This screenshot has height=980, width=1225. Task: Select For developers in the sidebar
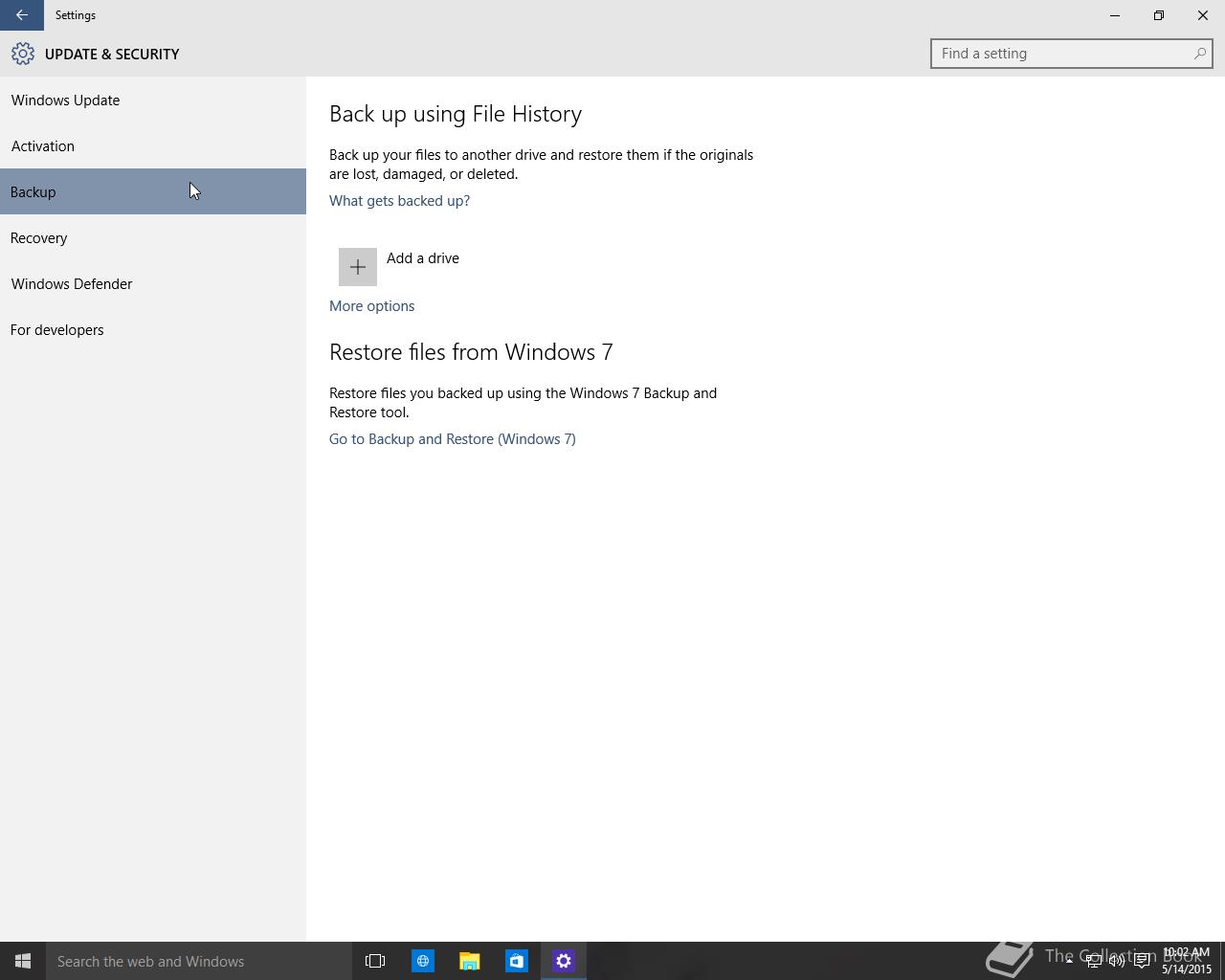(153, 329)
